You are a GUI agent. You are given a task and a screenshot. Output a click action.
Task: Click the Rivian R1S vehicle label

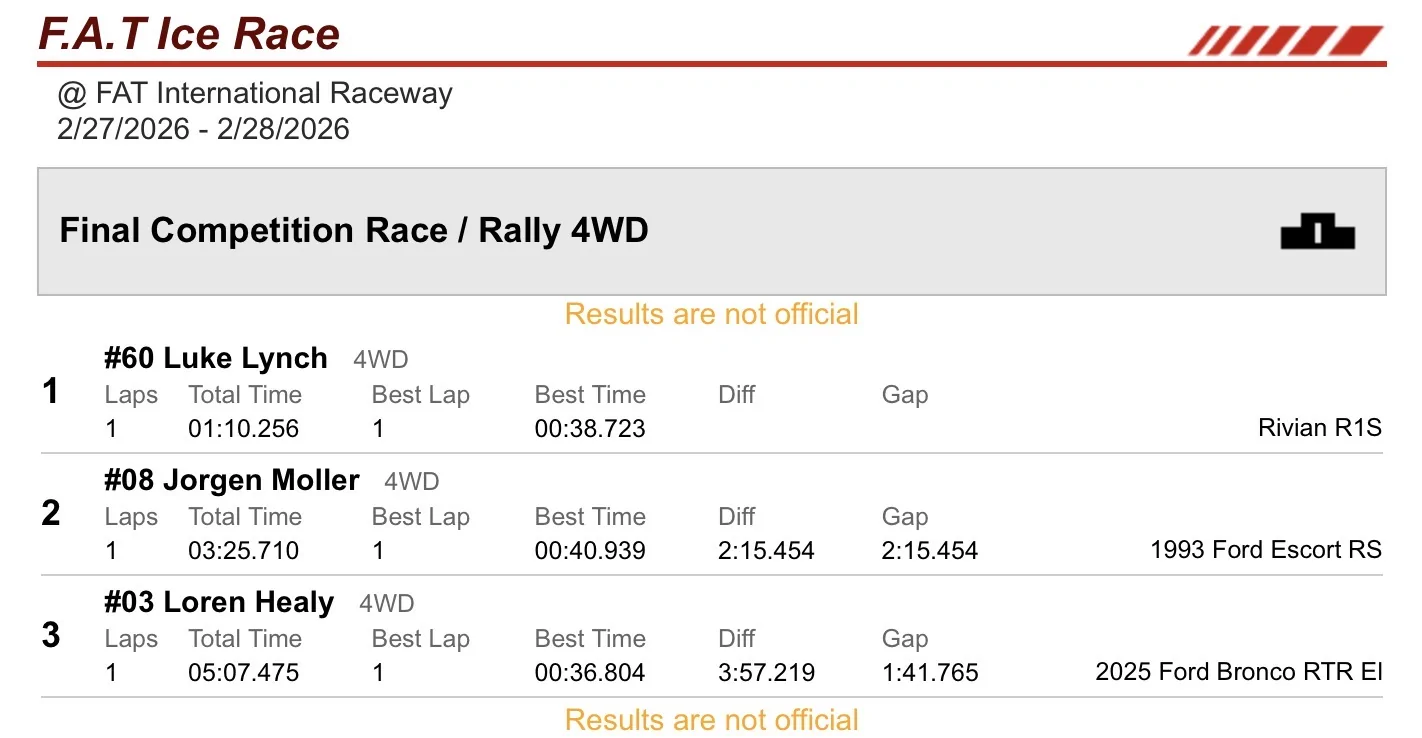1320,428
